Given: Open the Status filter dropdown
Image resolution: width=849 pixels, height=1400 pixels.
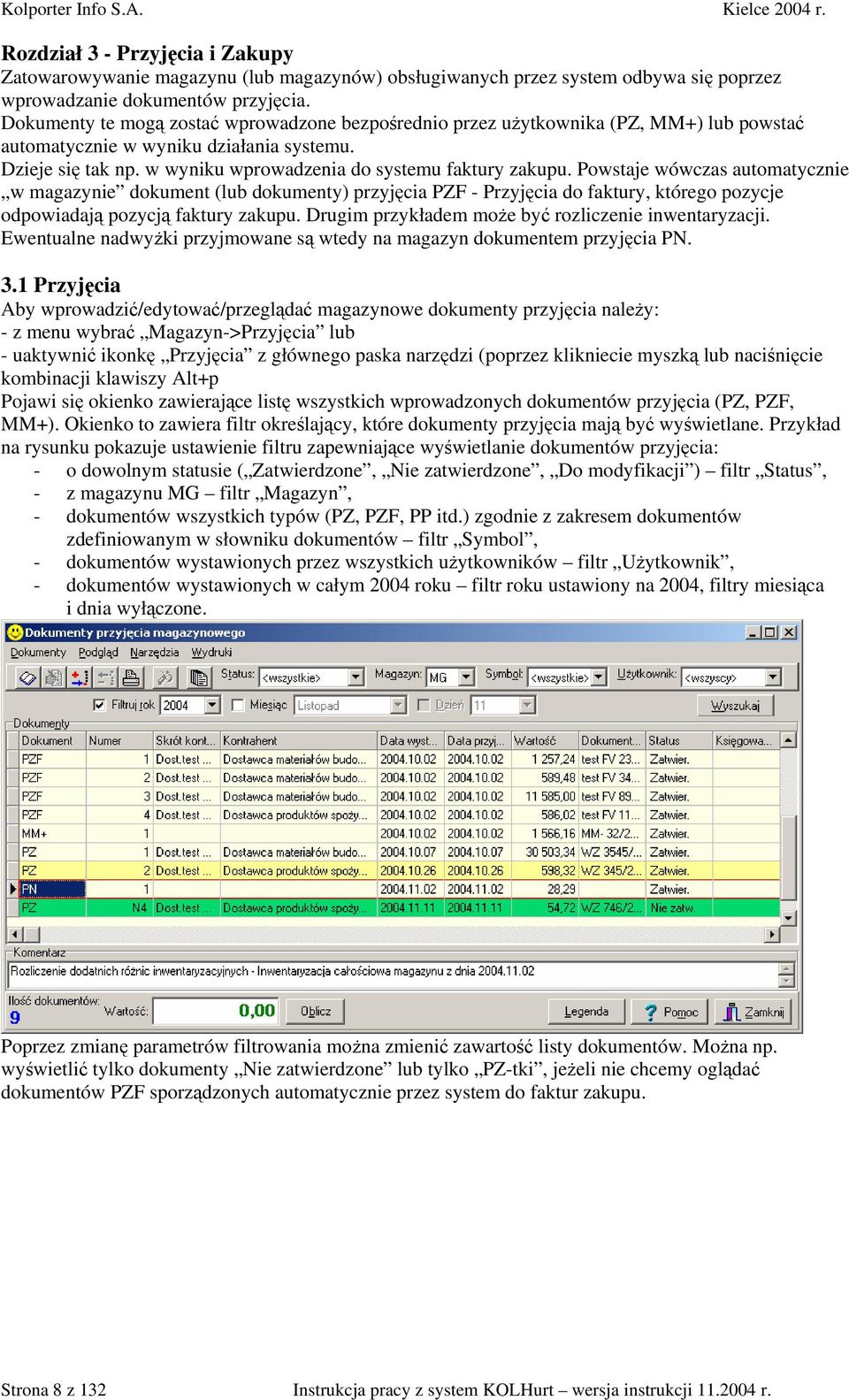Looking at the screenshot, I should [356, 677].
